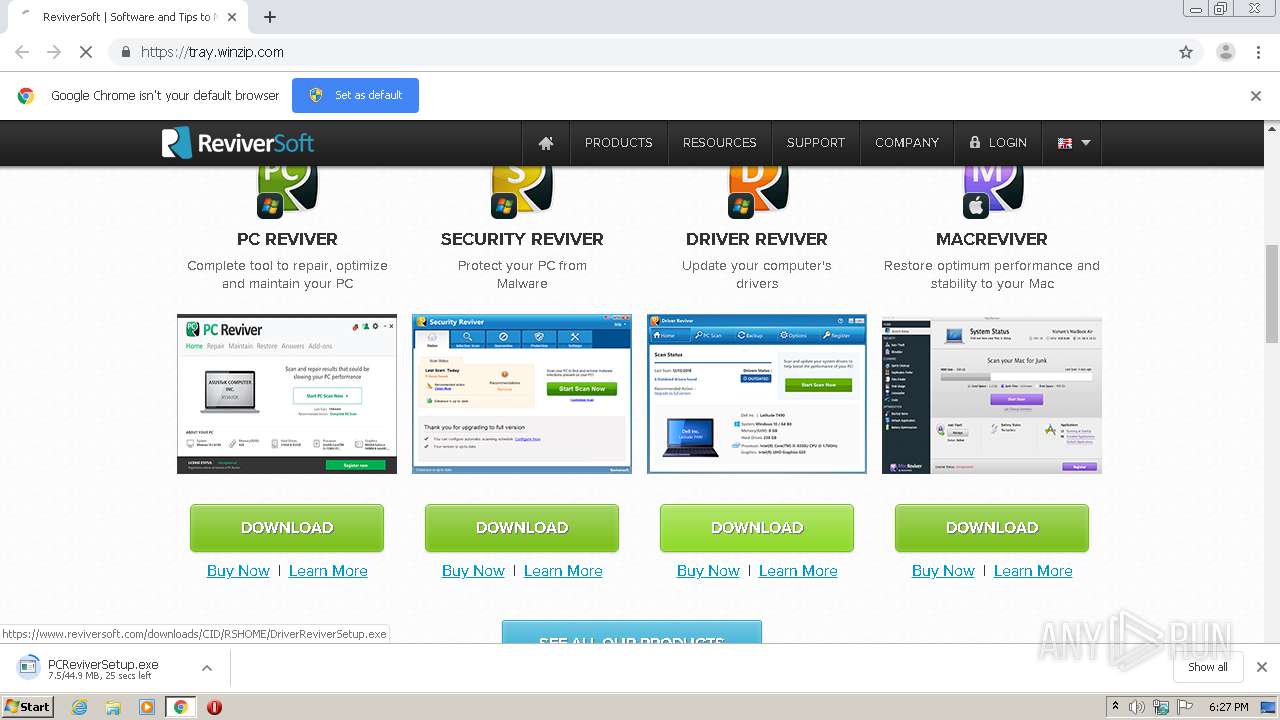Viewport: 1280px width, 720px height.
Task: Click the Security Reviver screenshot thumbnail
Action: [x=522, y=394]
